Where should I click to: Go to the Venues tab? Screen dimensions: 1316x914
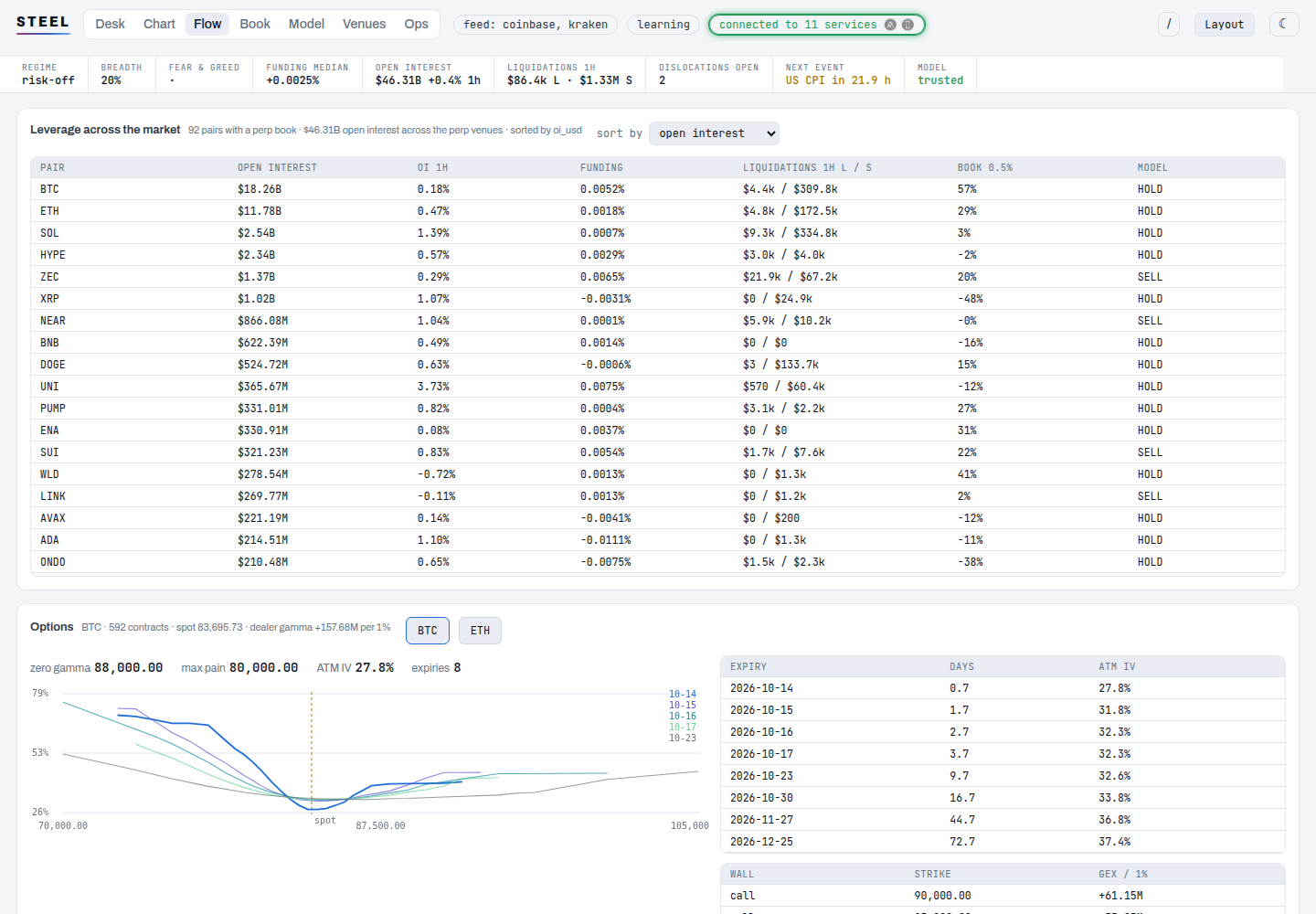pyautogui.click(x=364, y=24)
